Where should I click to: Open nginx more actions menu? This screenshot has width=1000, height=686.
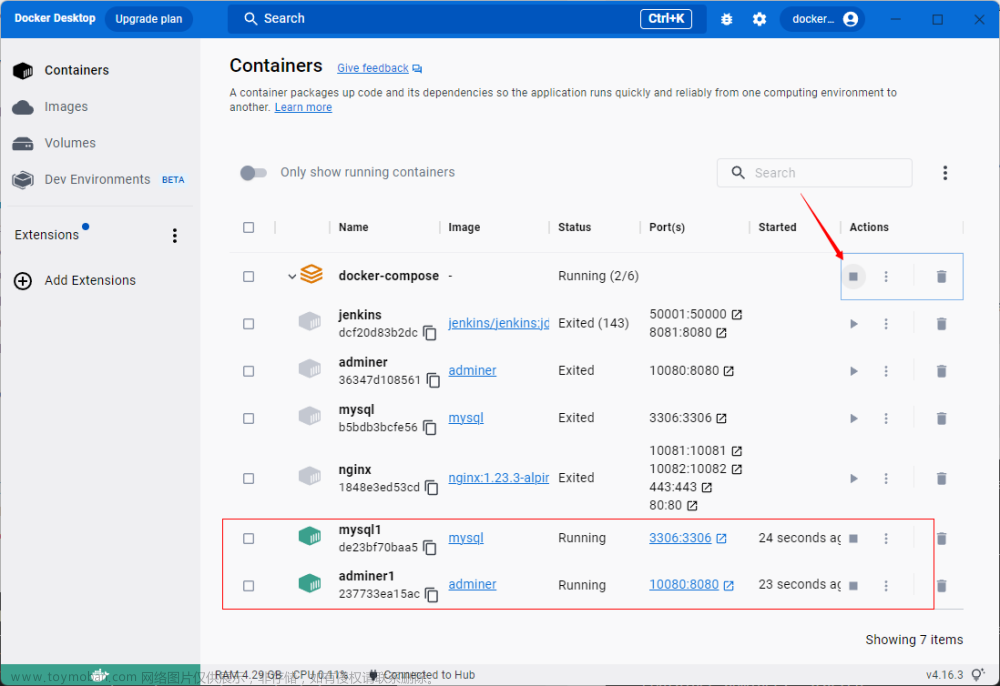(886, 478)
